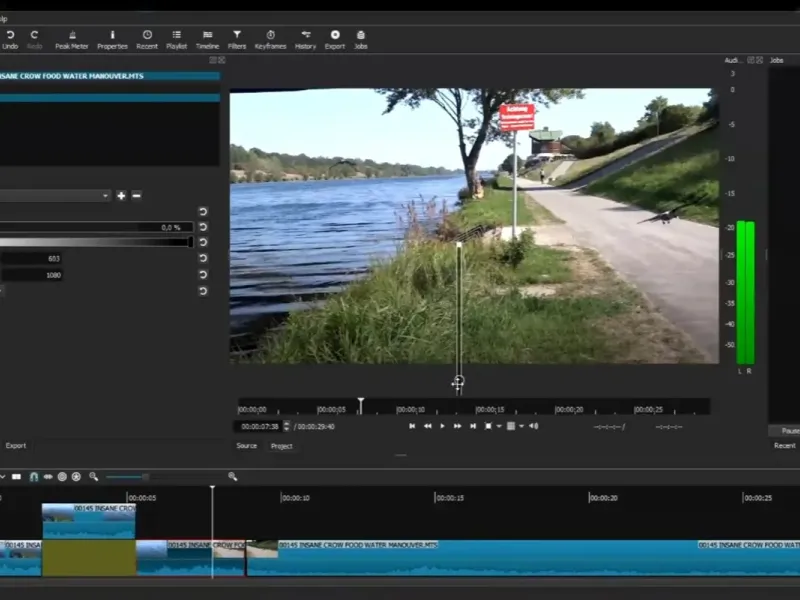The image size is (800, 600).
Task: Switch to the Project tab
Action: coord(281,446)
